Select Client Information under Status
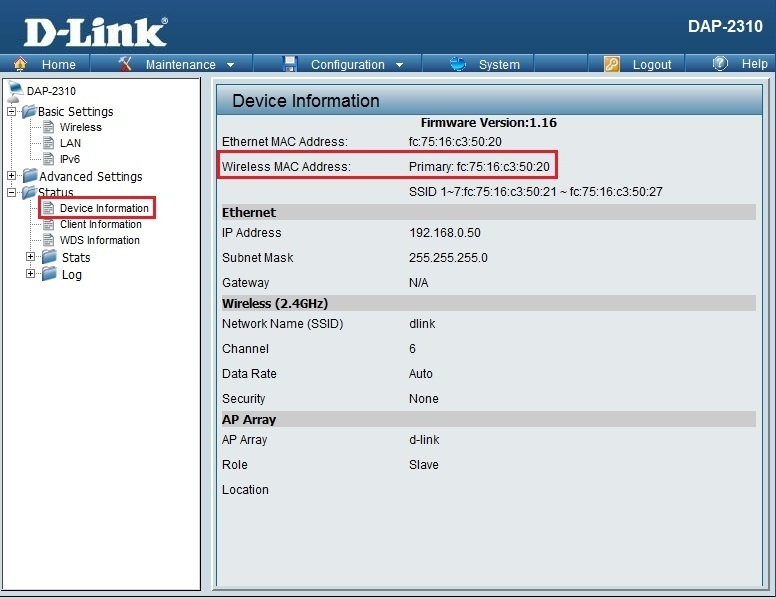Image resolution: width=776 pixels, height=599 pixels. pyautogui.click(x=100, y=224)
